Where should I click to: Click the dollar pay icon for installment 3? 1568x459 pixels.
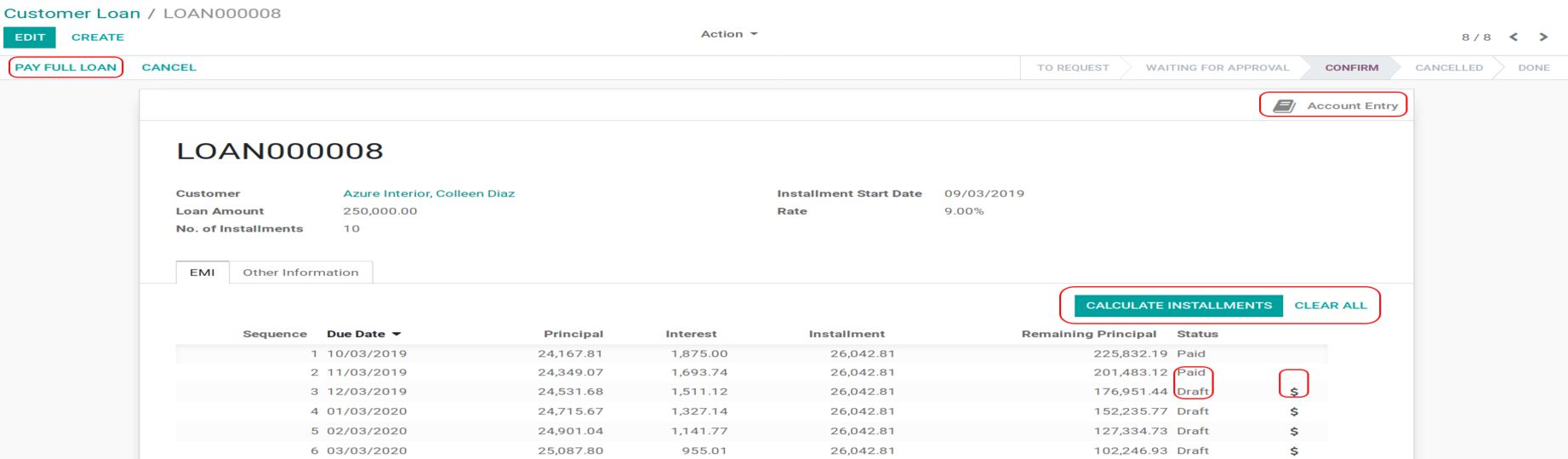1293,392
